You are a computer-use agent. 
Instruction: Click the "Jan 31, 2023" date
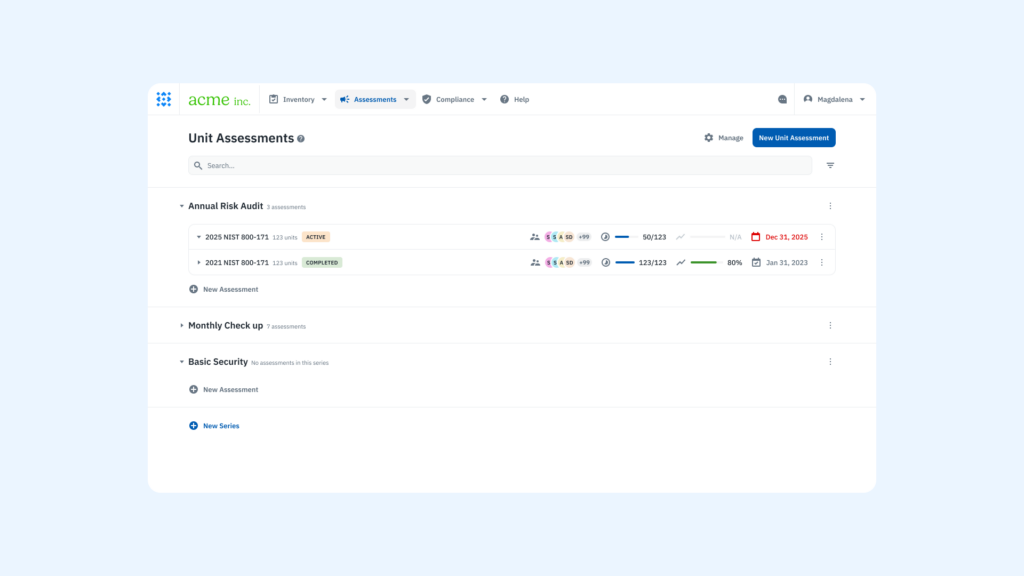(x=786, y=263)
